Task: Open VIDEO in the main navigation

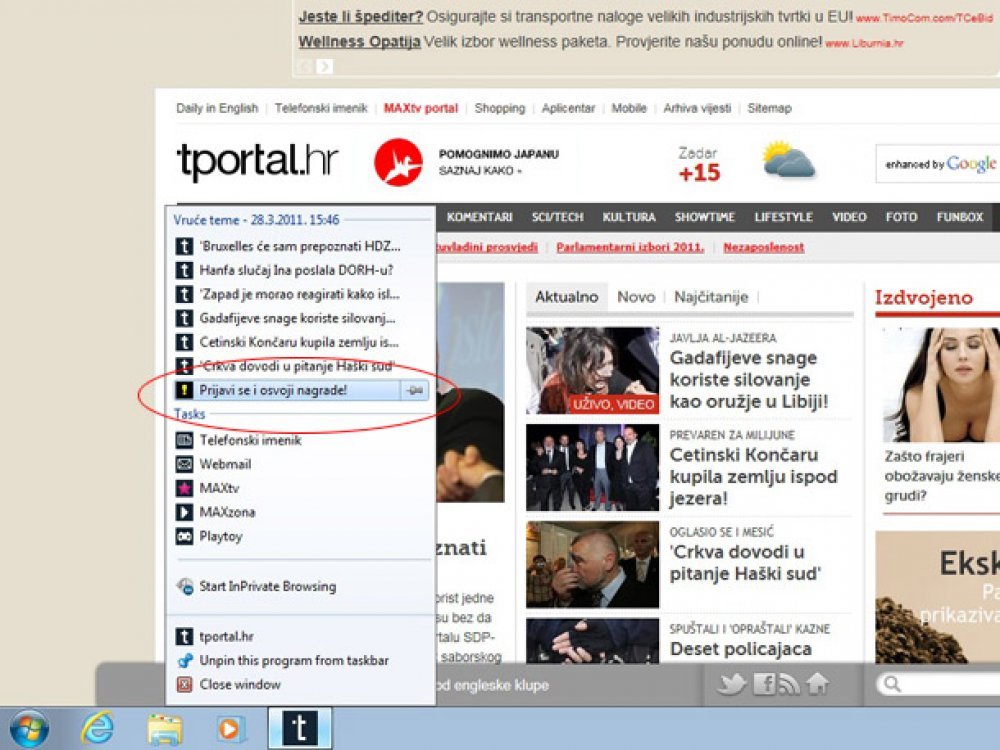Action: (x=849, y=217)
